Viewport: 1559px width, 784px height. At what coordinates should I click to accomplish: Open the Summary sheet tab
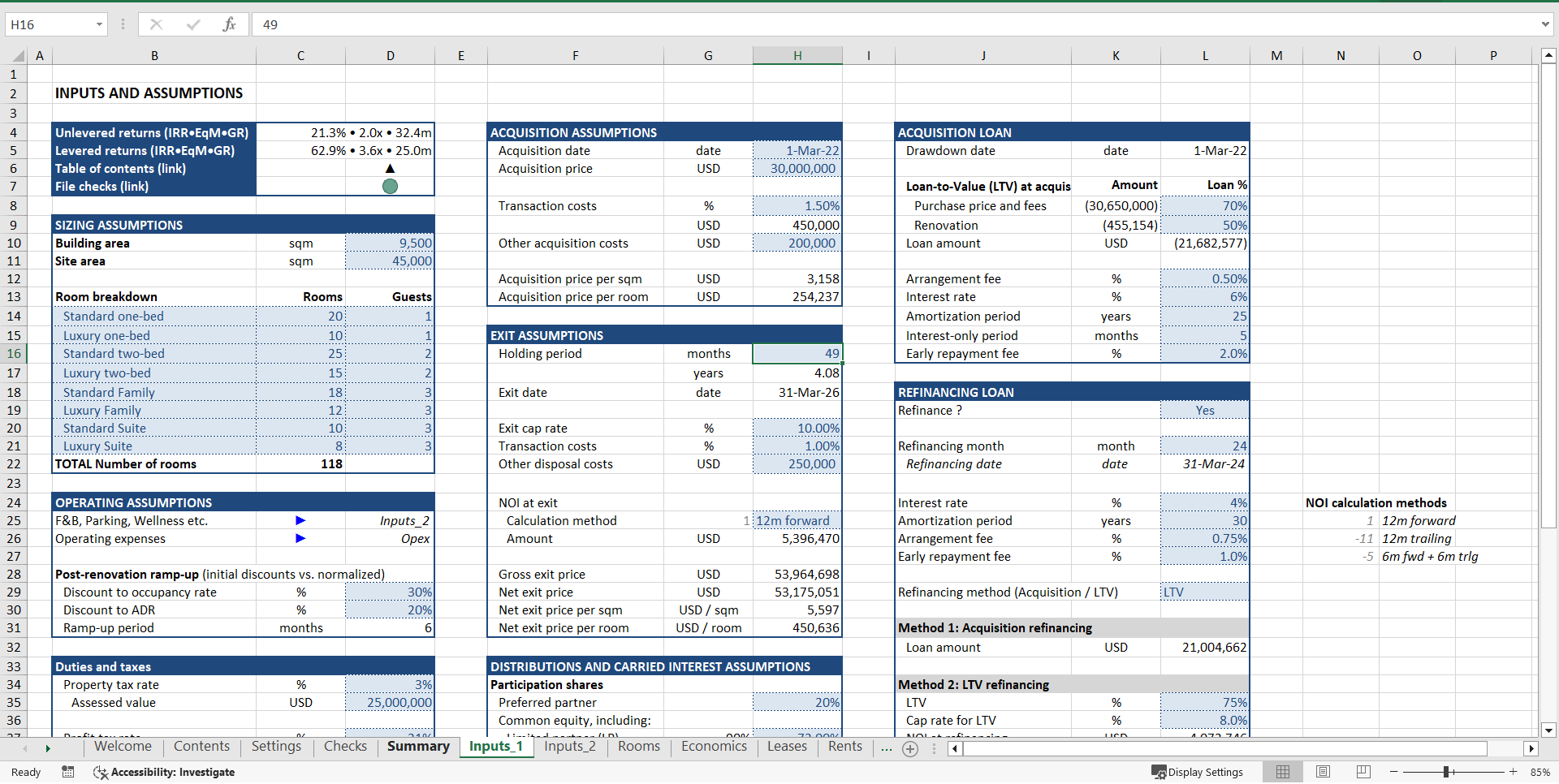[418, 747]
